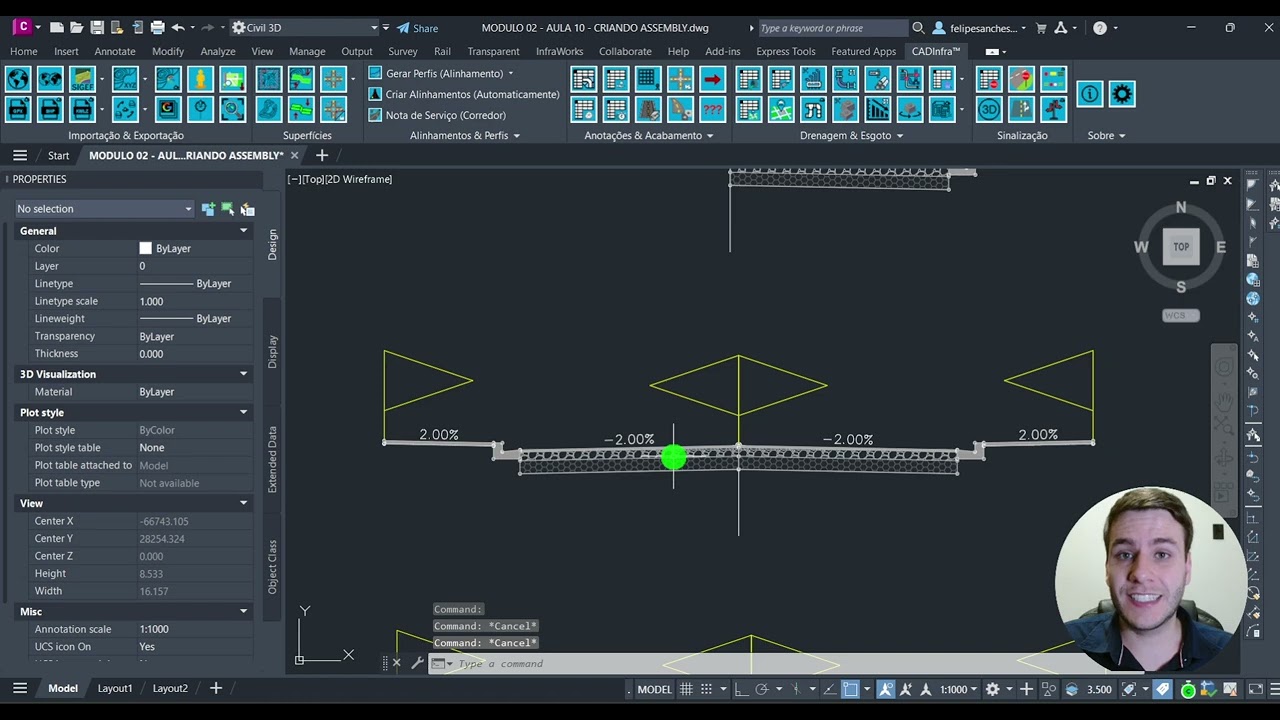
Task: Toggle object snap highlighted button
Action: (x=850, y=689)
